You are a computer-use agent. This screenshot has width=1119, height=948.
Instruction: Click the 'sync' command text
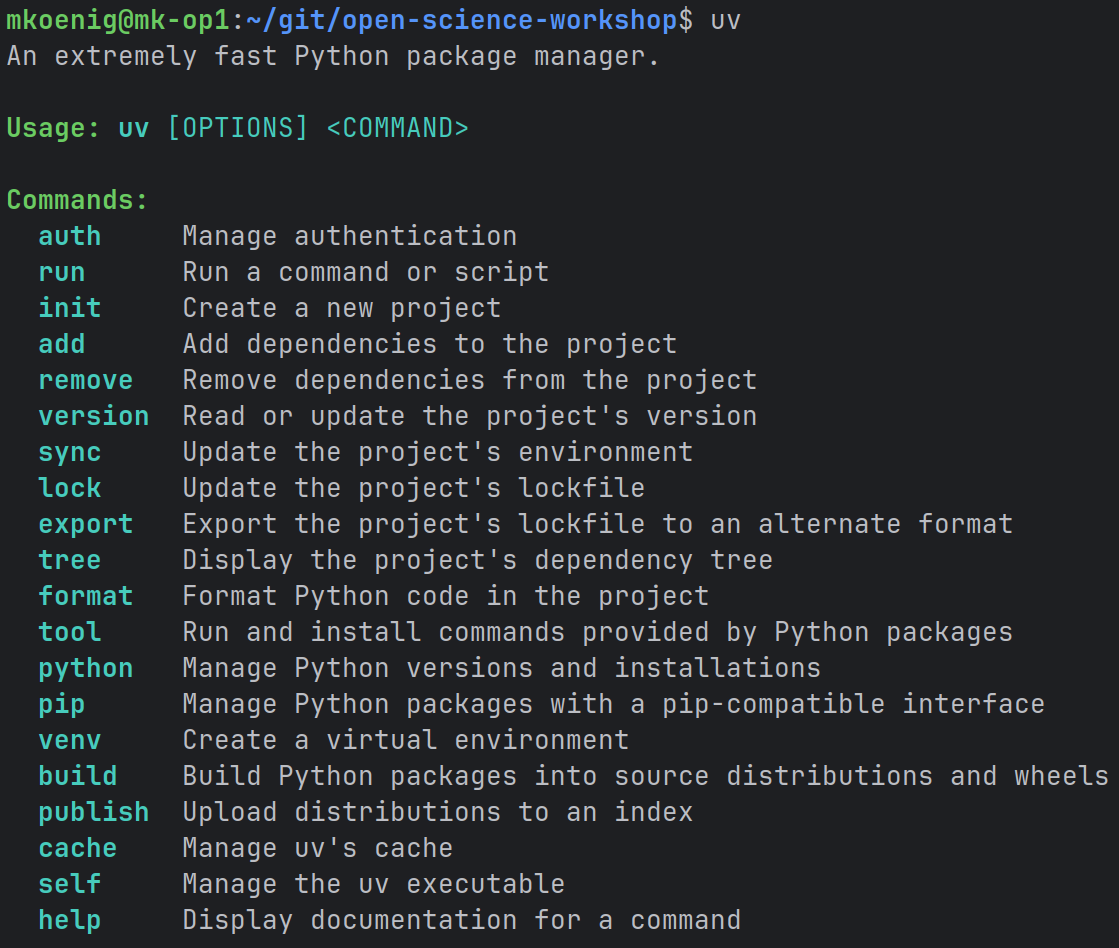tap(70, 452)
